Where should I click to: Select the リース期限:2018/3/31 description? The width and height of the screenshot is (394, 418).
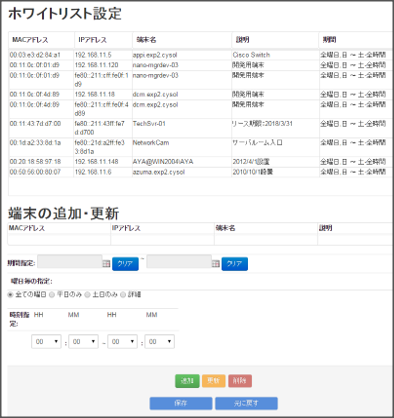[x=262, y=124]
